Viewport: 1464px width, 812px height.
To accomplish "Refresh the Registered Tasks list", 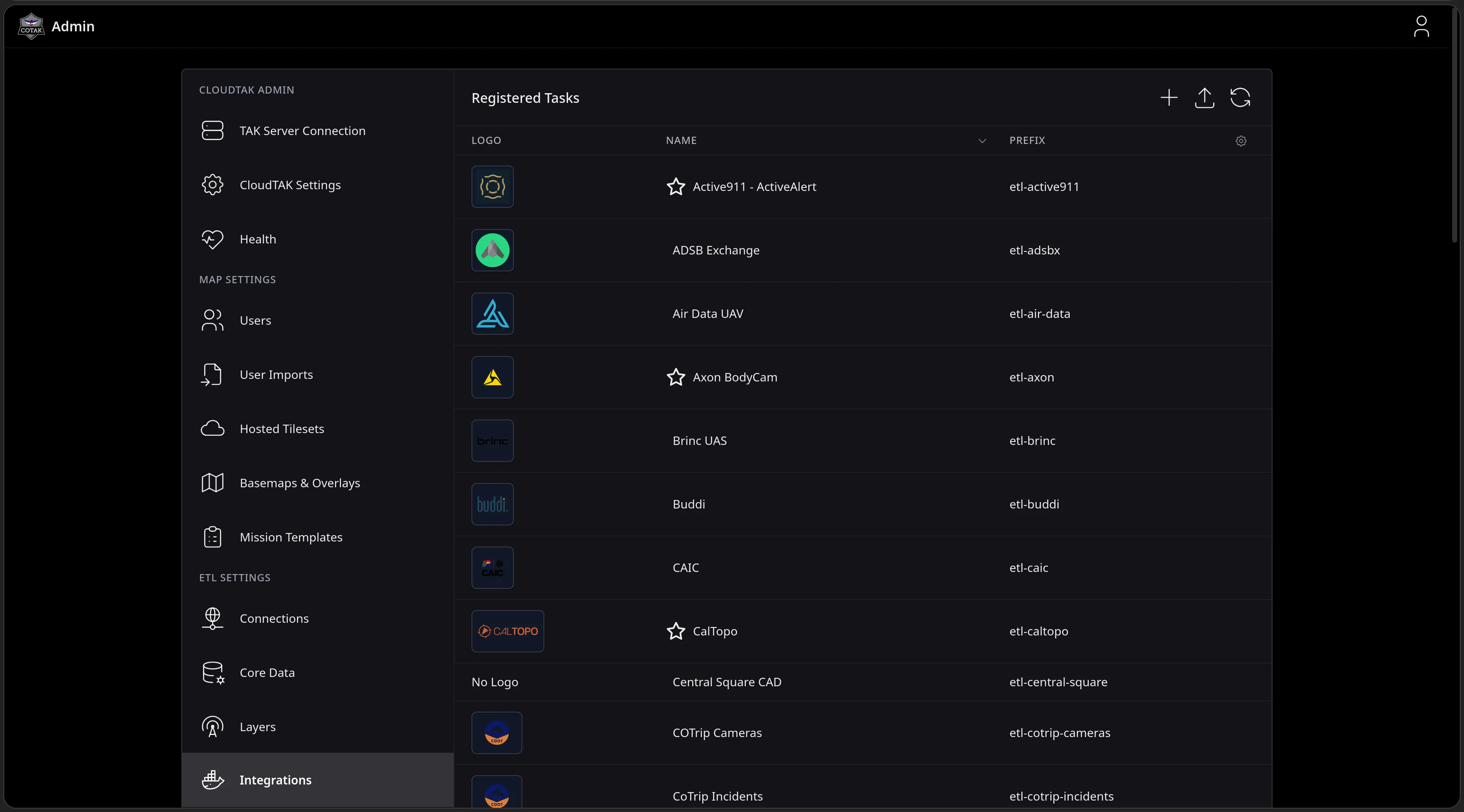I will (1240, 98).
